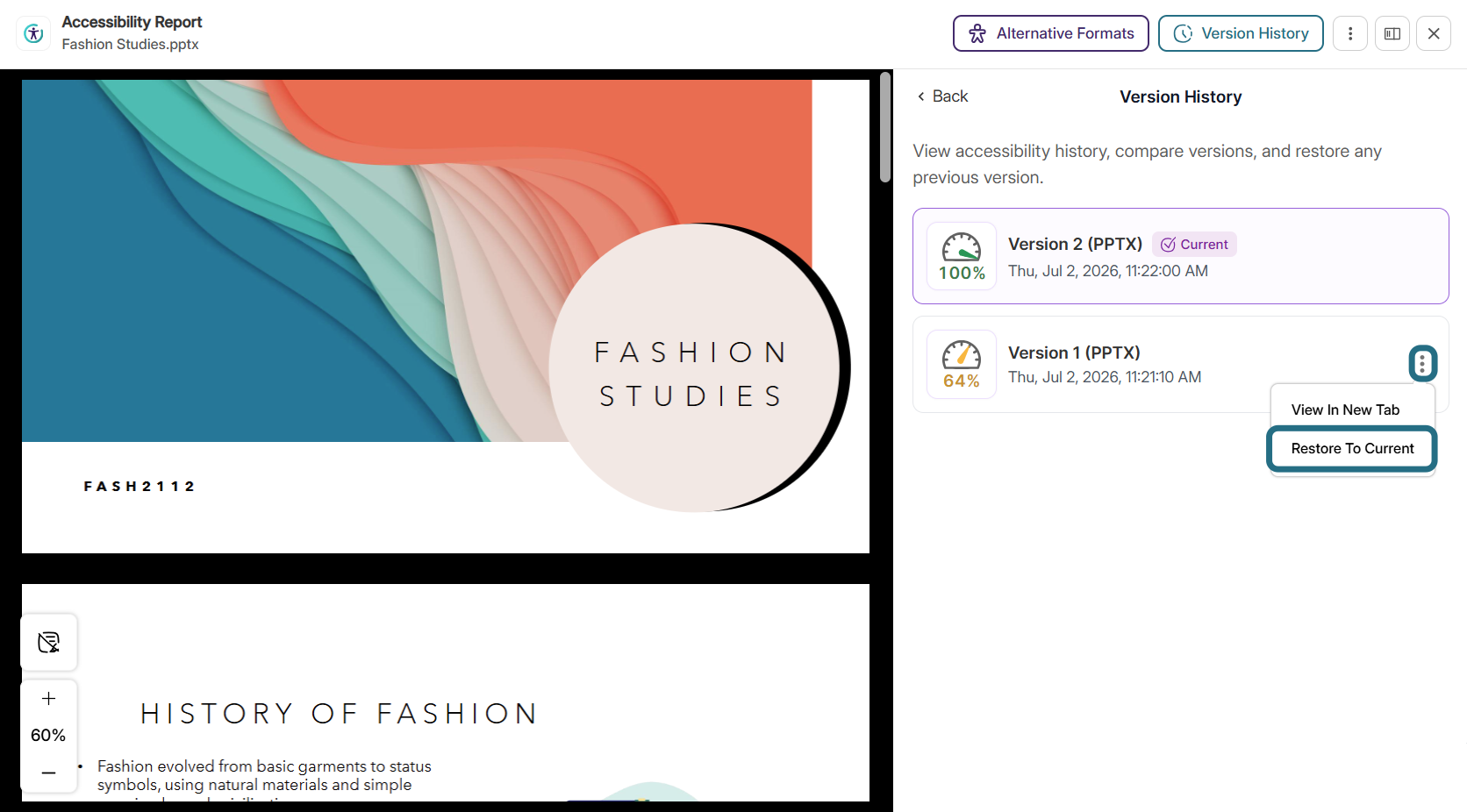Open the three-dot more options menu in header
Image resolution: width=1467 pixels, height=812 pixels.
1349,33
